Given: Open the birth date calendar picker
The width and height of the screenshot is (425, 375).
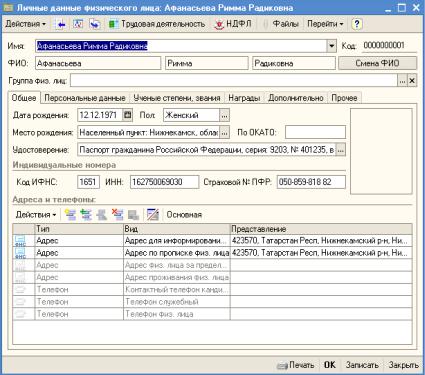Looking at the screenshot, I should point(127,115).
